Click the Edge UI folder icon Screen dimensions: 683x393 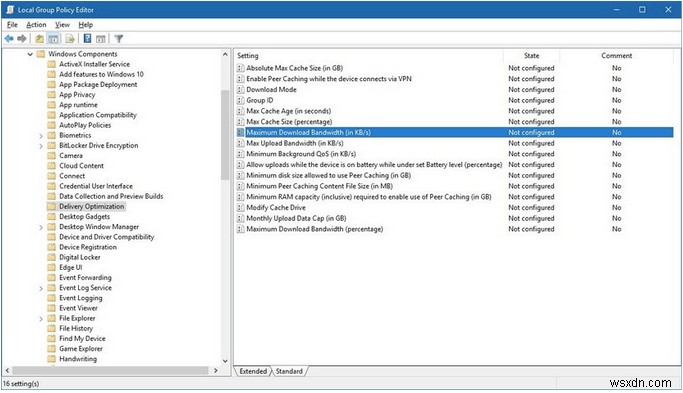51,268
